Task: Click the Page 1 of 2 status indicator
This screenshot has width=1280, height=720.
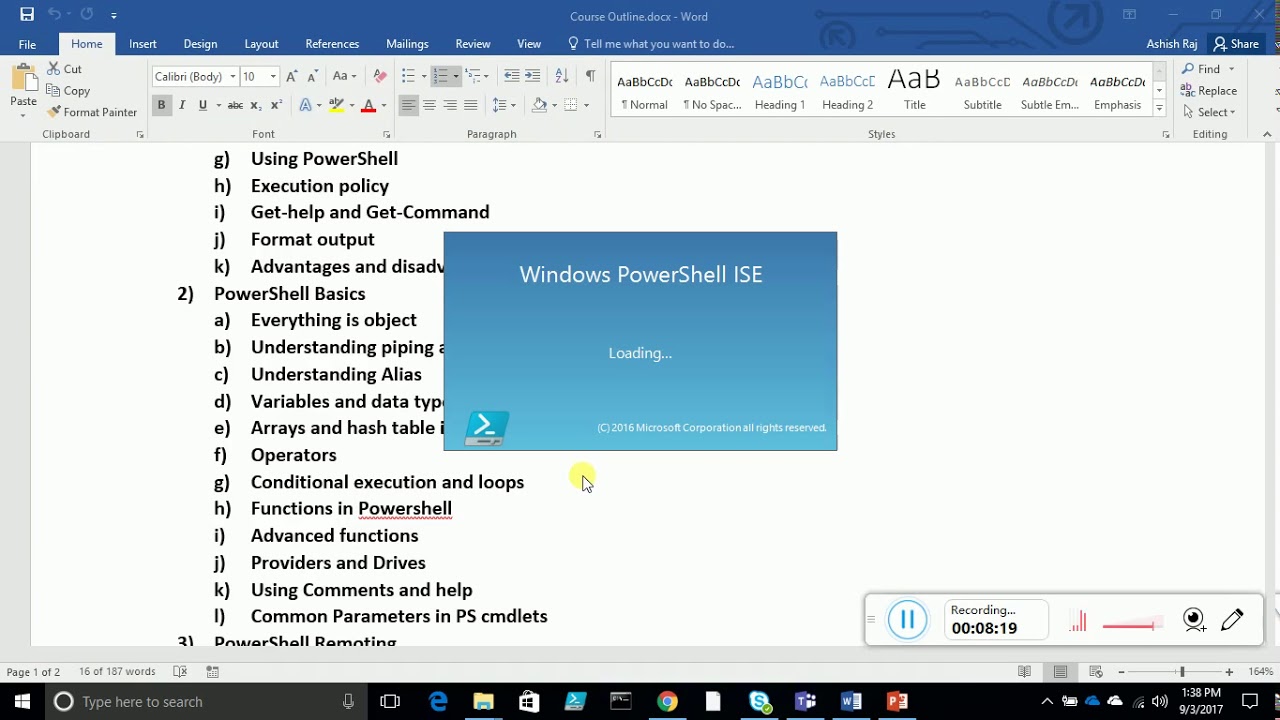Action: point(33,672)
